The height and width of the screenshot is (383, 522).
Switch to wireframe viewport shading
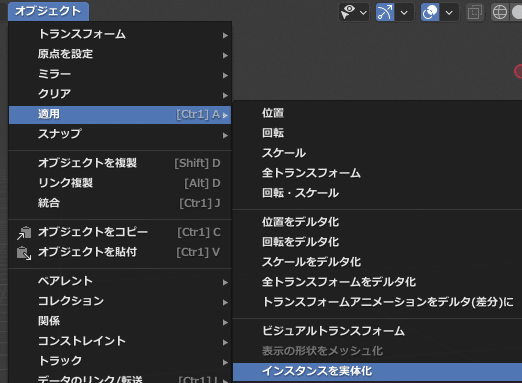pos(500,12)
